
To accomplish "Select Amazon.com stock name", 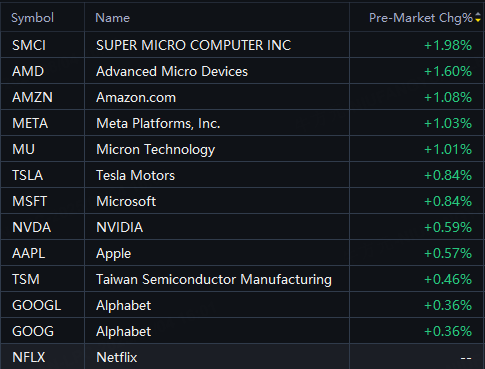I will [x=136, y=97].
